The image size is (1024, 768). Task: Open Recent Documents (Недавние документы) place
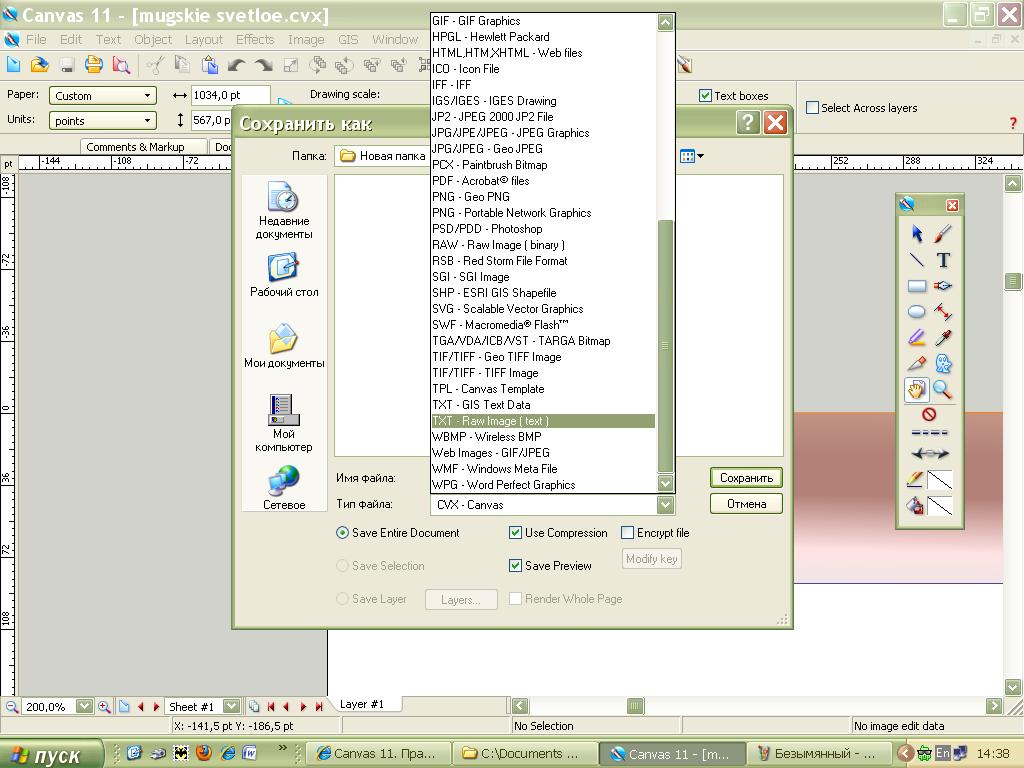283,210
